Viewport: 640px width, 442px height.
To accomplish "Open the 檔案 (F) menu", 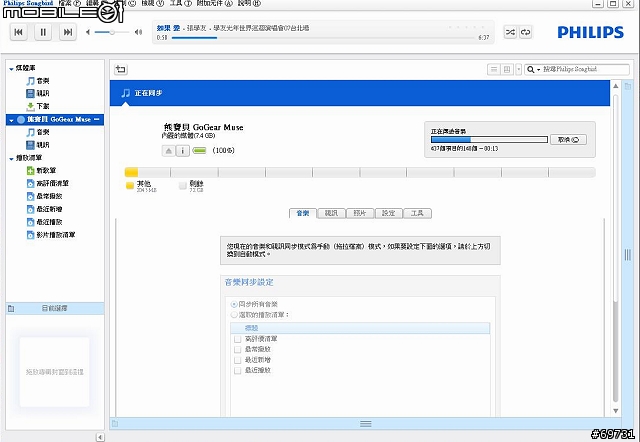I will point(69,3).
